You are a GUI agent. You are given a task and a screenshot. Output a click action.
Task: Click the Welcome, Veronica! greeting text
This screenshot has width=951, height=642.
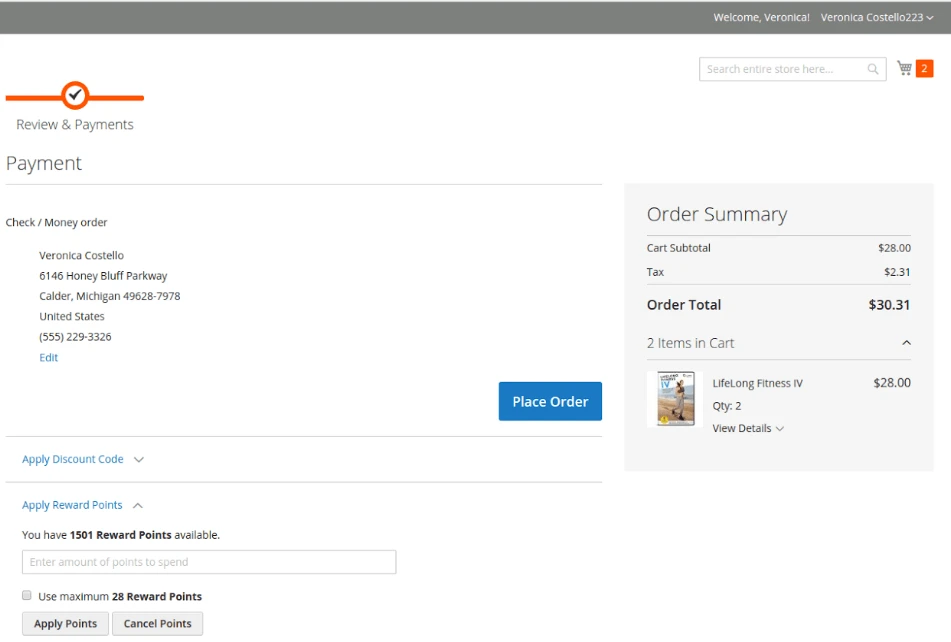click(761, 17)
